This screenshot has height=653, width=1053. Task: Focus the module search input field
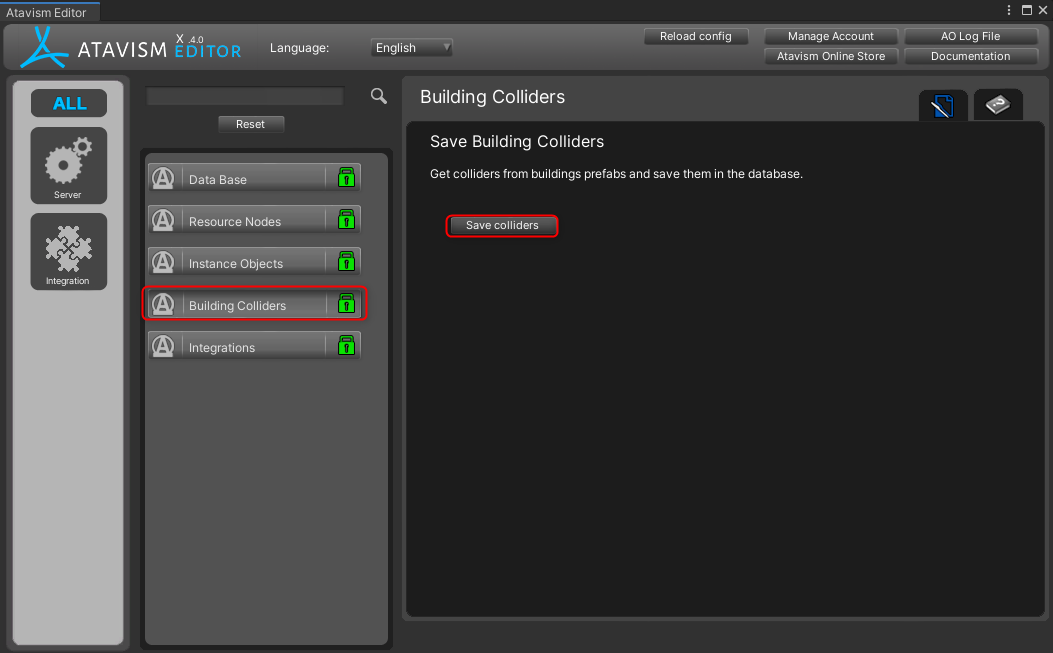[245, 97]
